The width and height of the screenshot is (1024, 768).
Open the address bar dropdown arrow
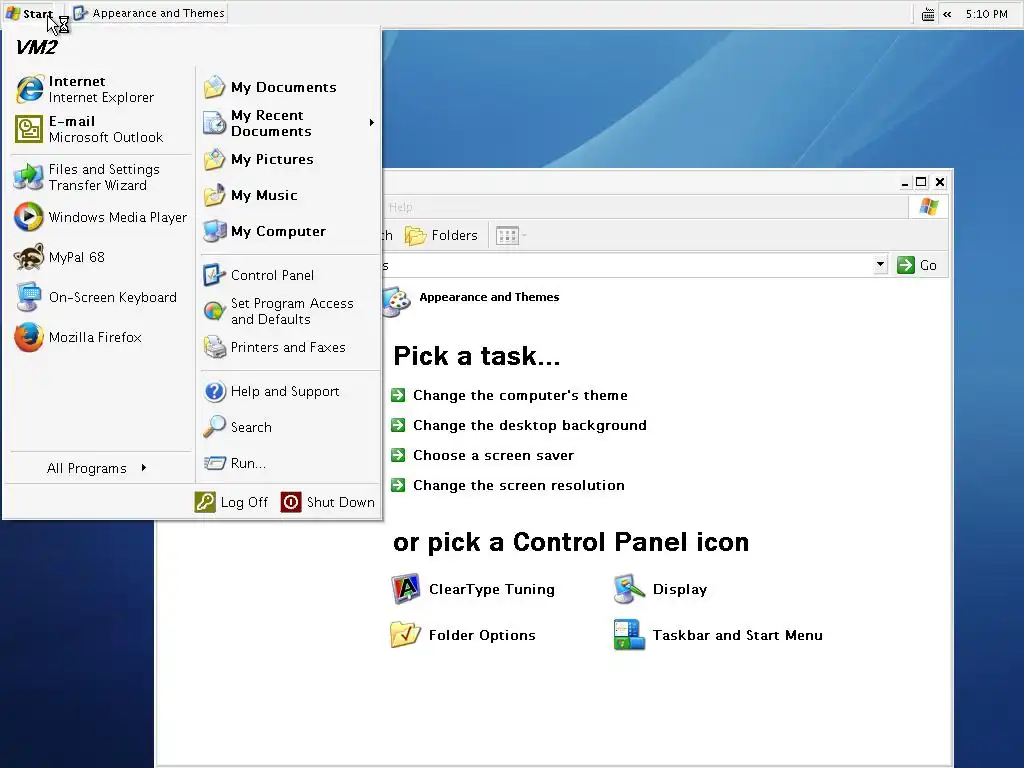pos(880,264)
